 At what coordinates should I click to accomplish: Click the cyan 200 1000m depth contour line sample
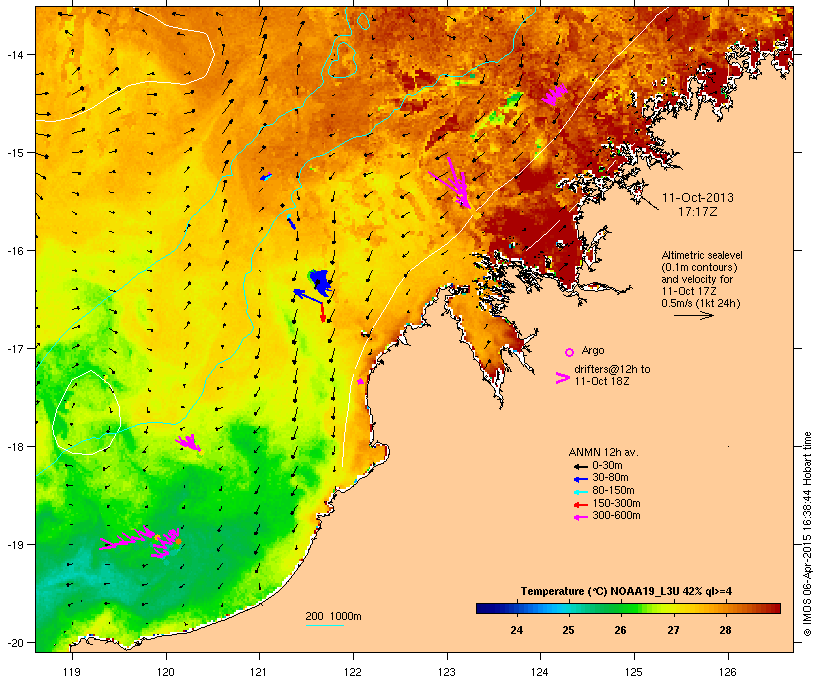pos(324,625)
